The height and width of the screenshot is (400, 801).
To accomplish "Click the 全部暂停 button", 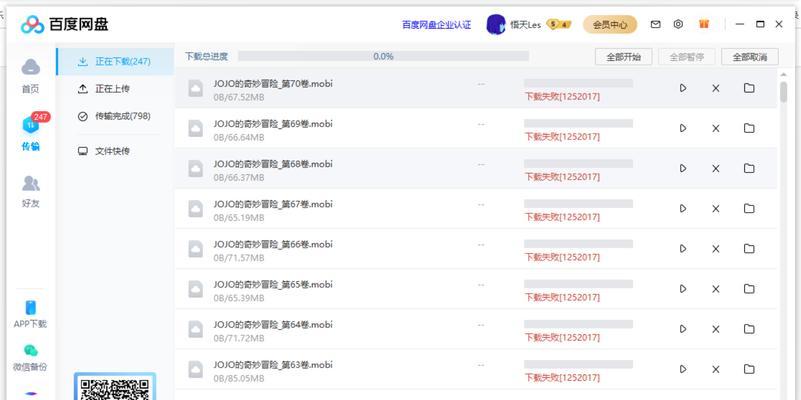I will [x=687, y=57].
